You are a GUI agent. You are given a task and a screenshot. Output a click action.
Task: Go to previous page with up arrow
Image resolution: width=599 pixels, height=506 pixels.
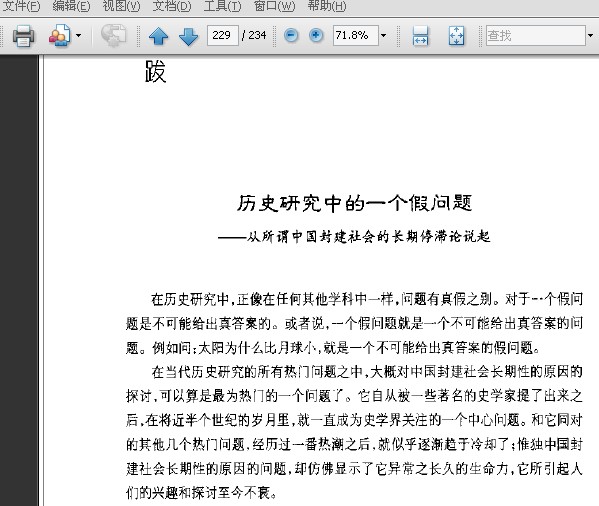coord(159,36)
